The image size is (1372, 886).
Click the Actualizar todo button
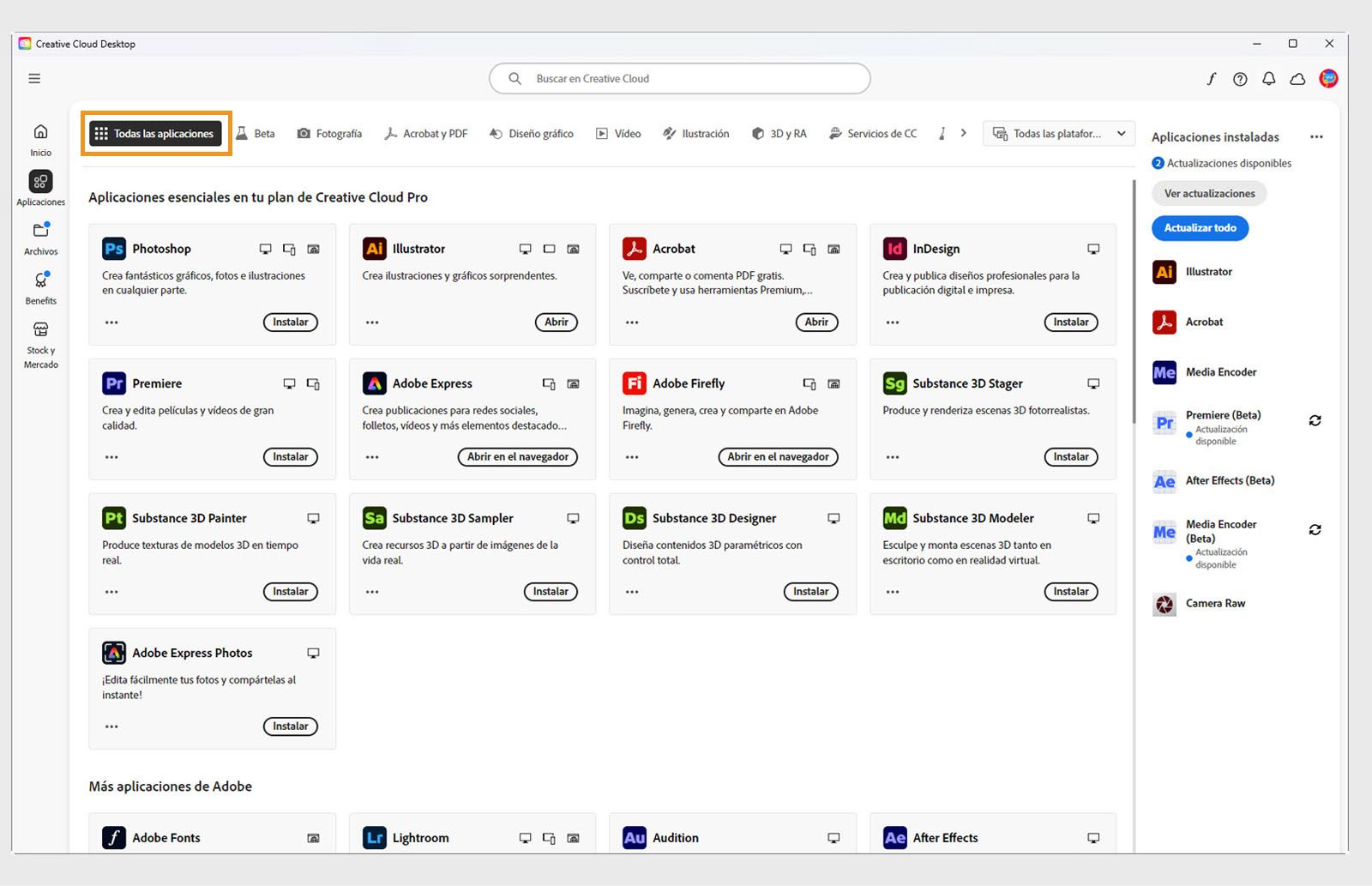(x=1199, y=227)
